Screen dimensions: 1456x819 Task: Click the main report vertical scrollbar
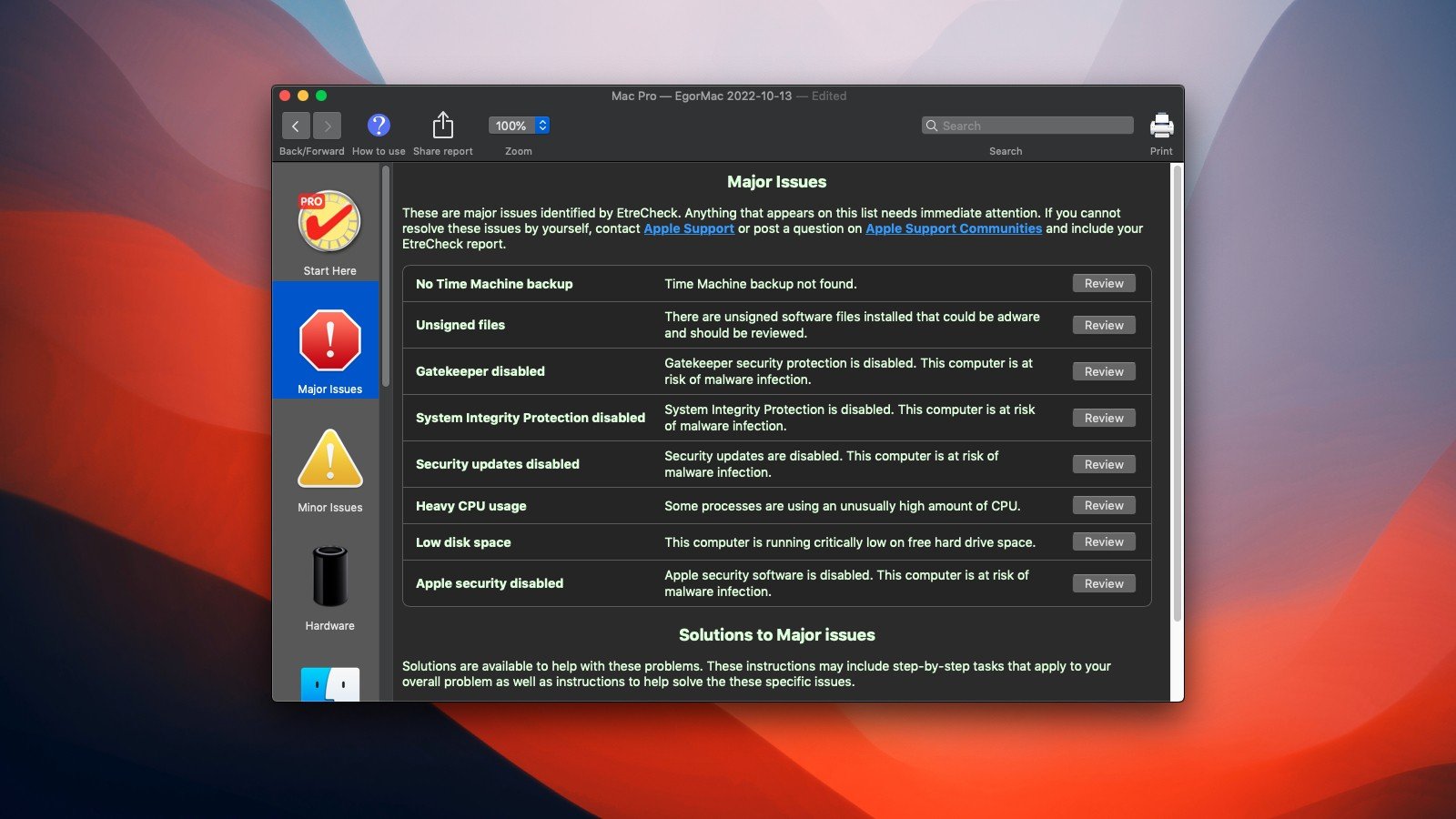pyautogui.click(x=1177, y=391)
